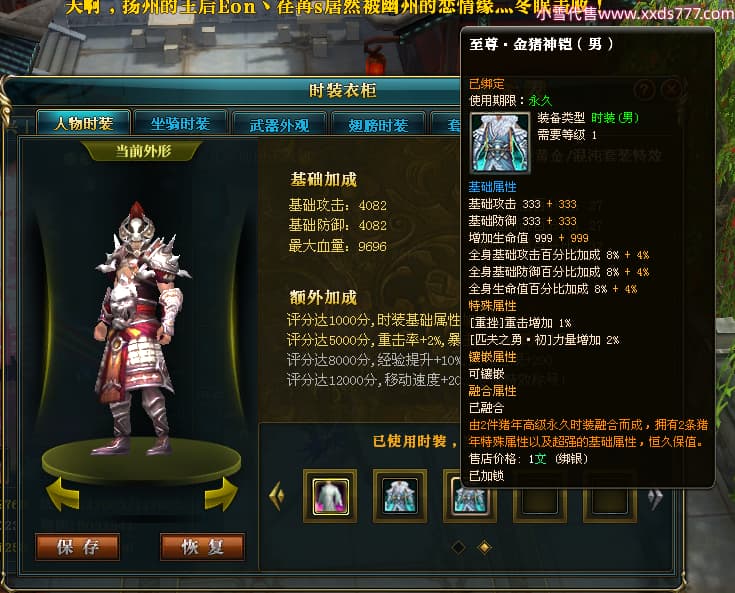
Task: Click the 保存 button
Action: (77, 547)
